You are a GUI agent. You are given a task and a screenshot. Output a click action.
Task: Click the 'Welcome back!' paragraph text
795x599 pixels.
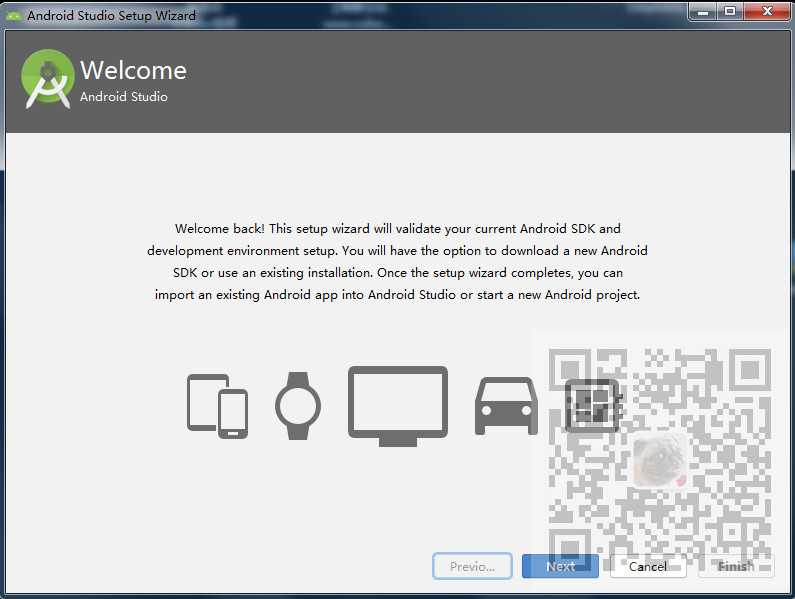[398, 261]
